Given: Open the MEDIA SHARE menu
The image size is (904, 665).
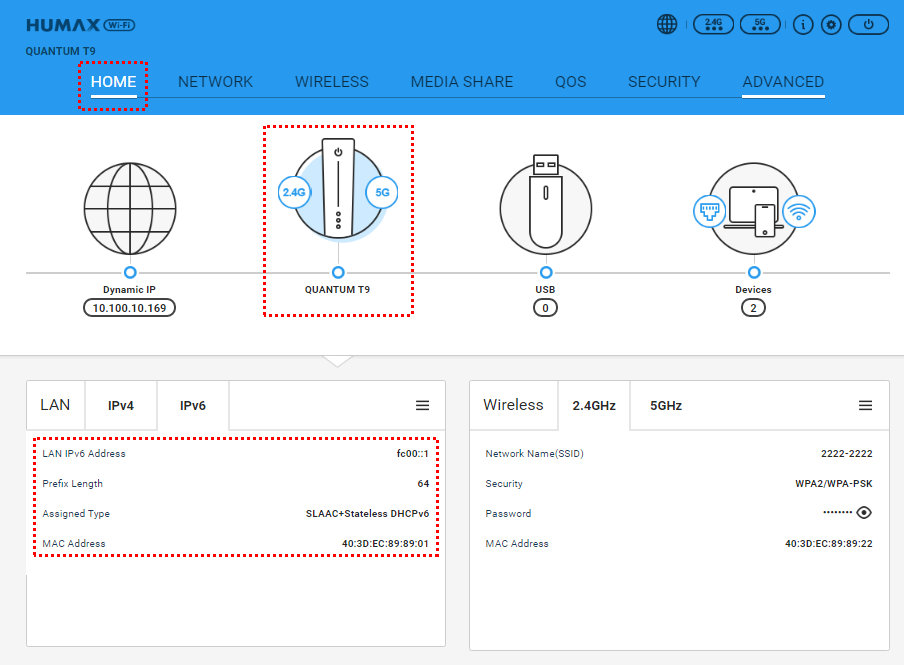Looking at the screenshot, I should (462, 82).
